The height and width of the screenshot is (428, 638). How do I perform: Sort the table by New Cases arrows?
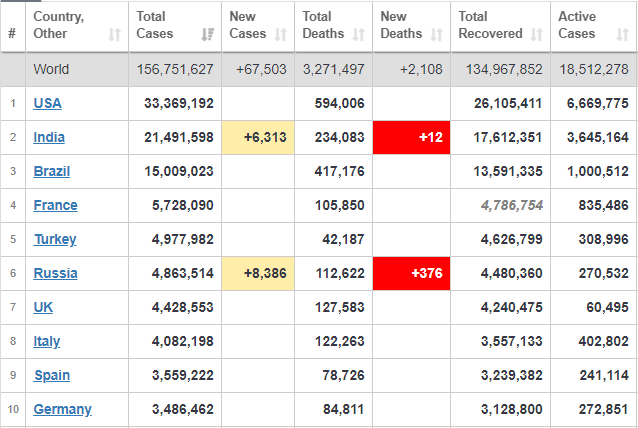(280, 35)
